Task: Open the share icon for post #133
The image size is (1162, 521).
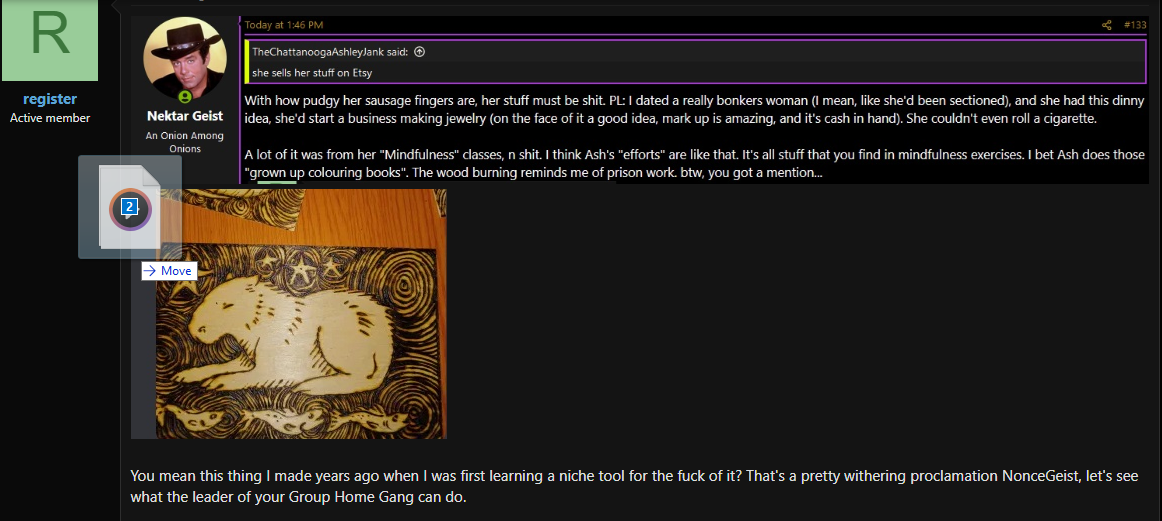Action: 1106,25
